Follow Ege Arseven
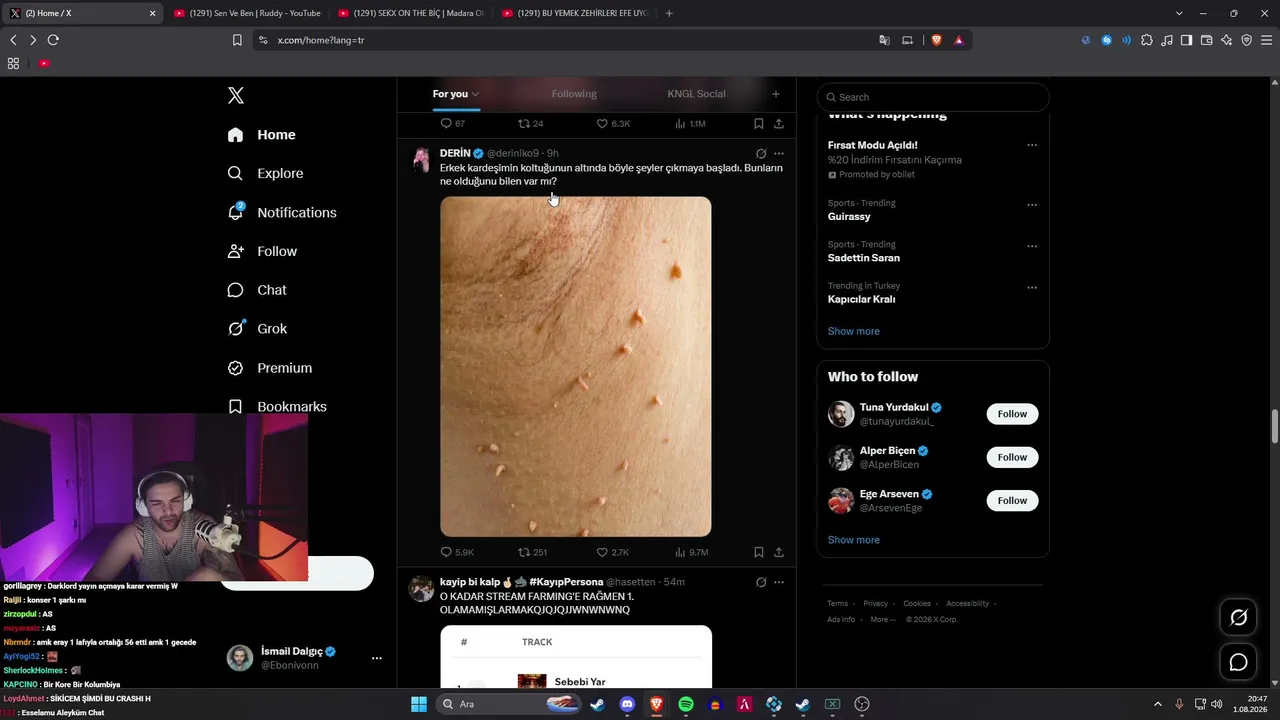This screenshot has width=1280, height=720. (1012, 500)
